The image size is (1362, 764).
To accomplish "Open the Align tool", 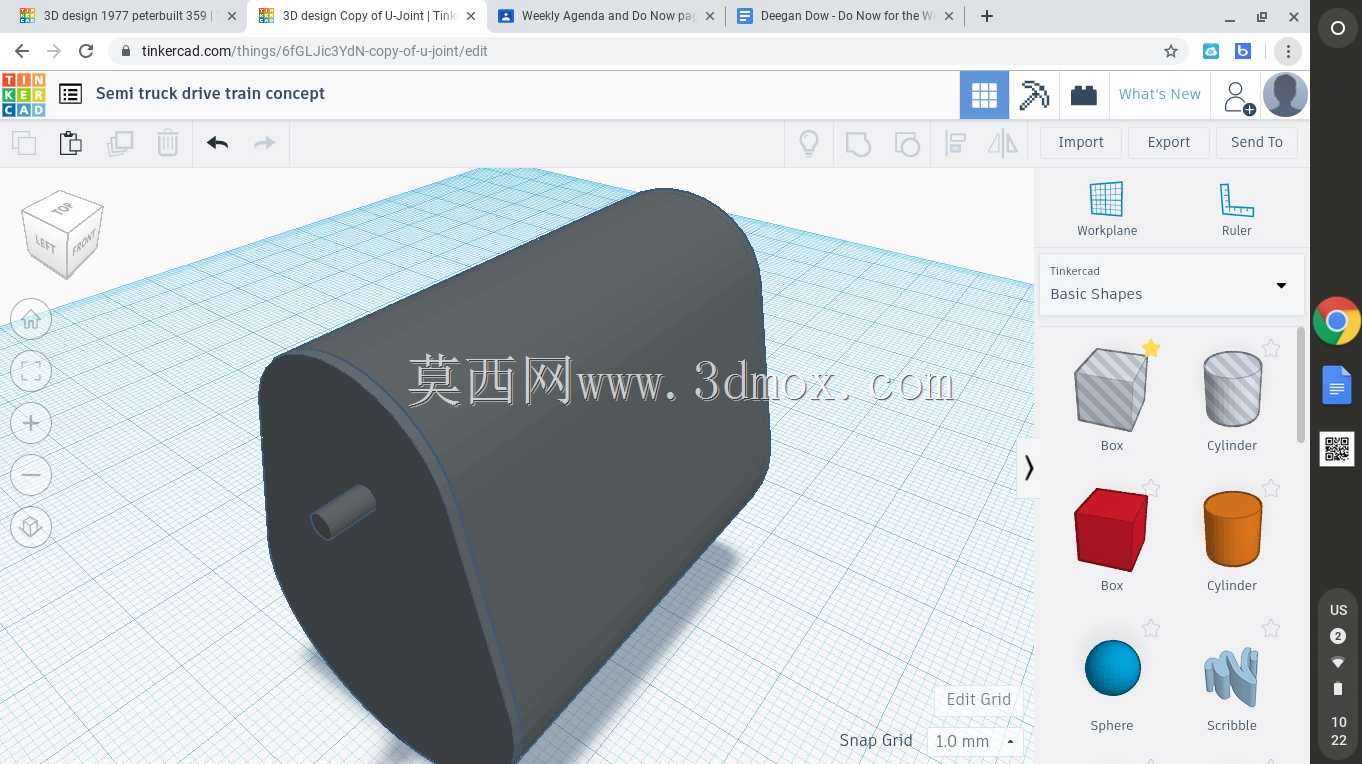I will pyautogui.click(x=955, y=143).
